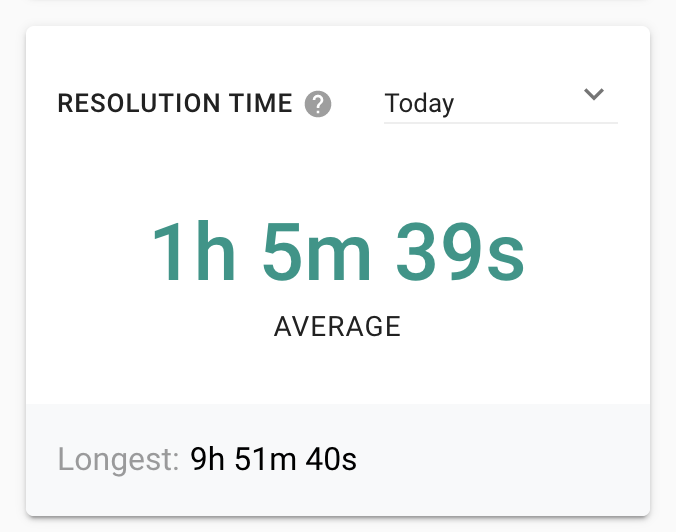Open the Resolution Time help tooltip icon
Viewport: 676px width, 532px height.
pos(318,104)
